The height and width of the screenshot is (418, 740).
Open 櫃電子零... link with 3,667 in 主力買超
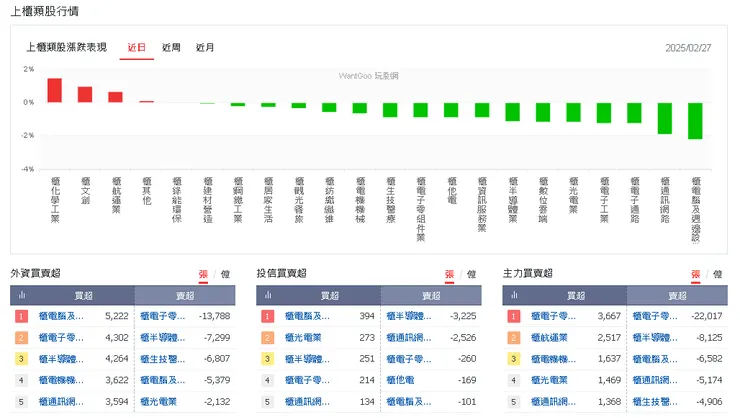(x=554, y=316)
